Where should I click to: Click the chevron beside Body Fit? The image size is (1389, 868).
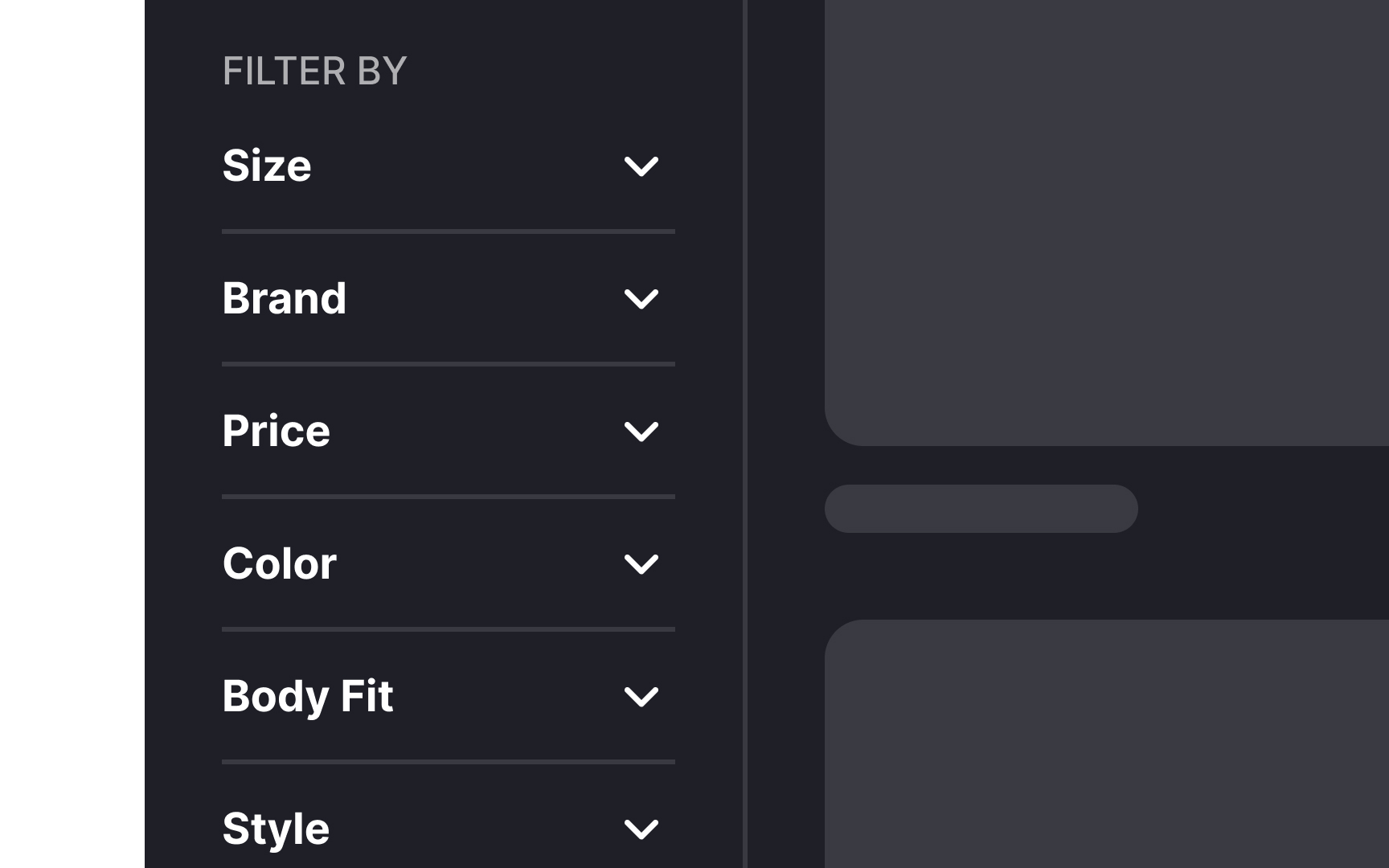(642, 696)
